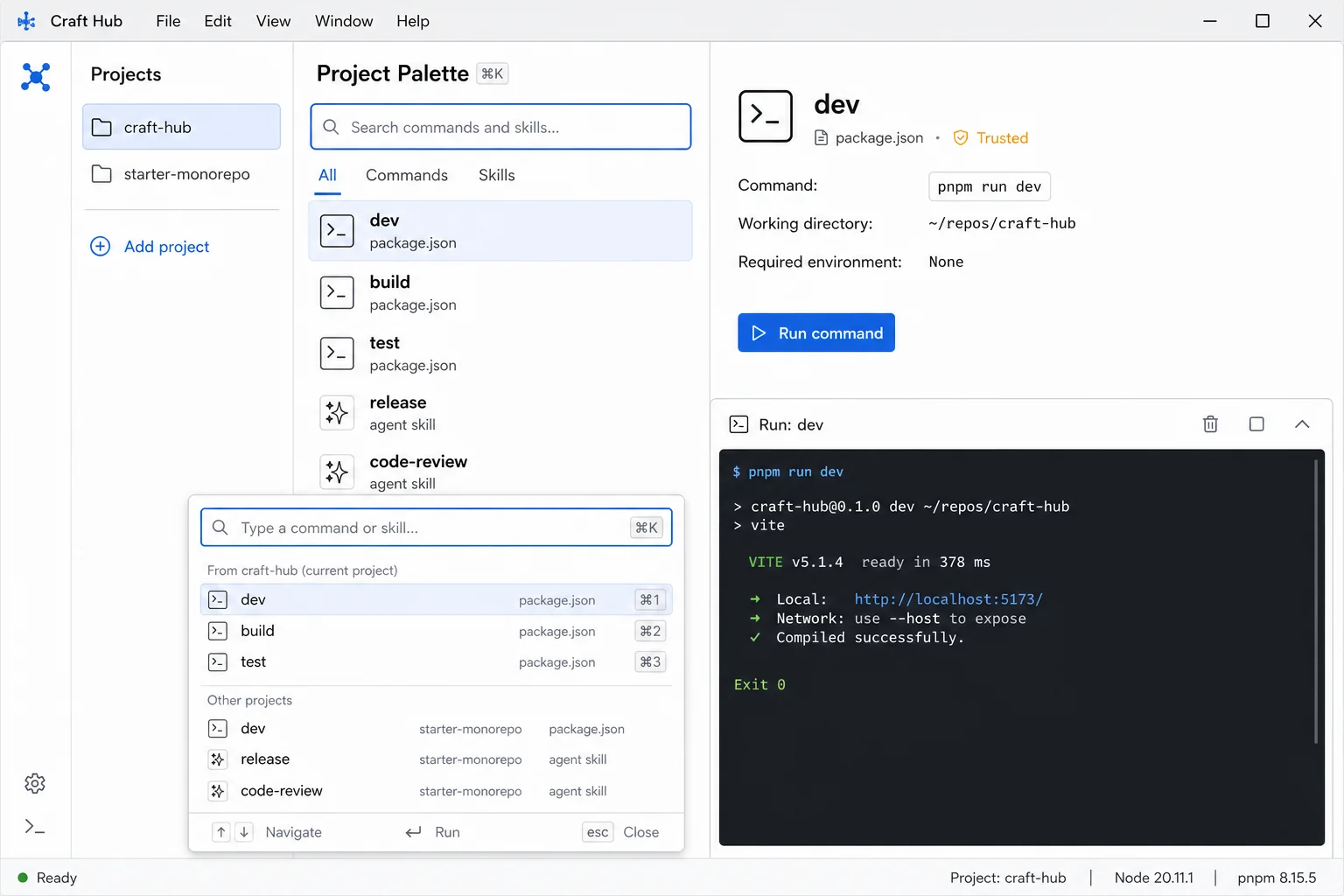The height and width of the screenshot is (896, 1344).
Task: Click the sparkle icon of the release skill
Action: [x=337, y=413]
